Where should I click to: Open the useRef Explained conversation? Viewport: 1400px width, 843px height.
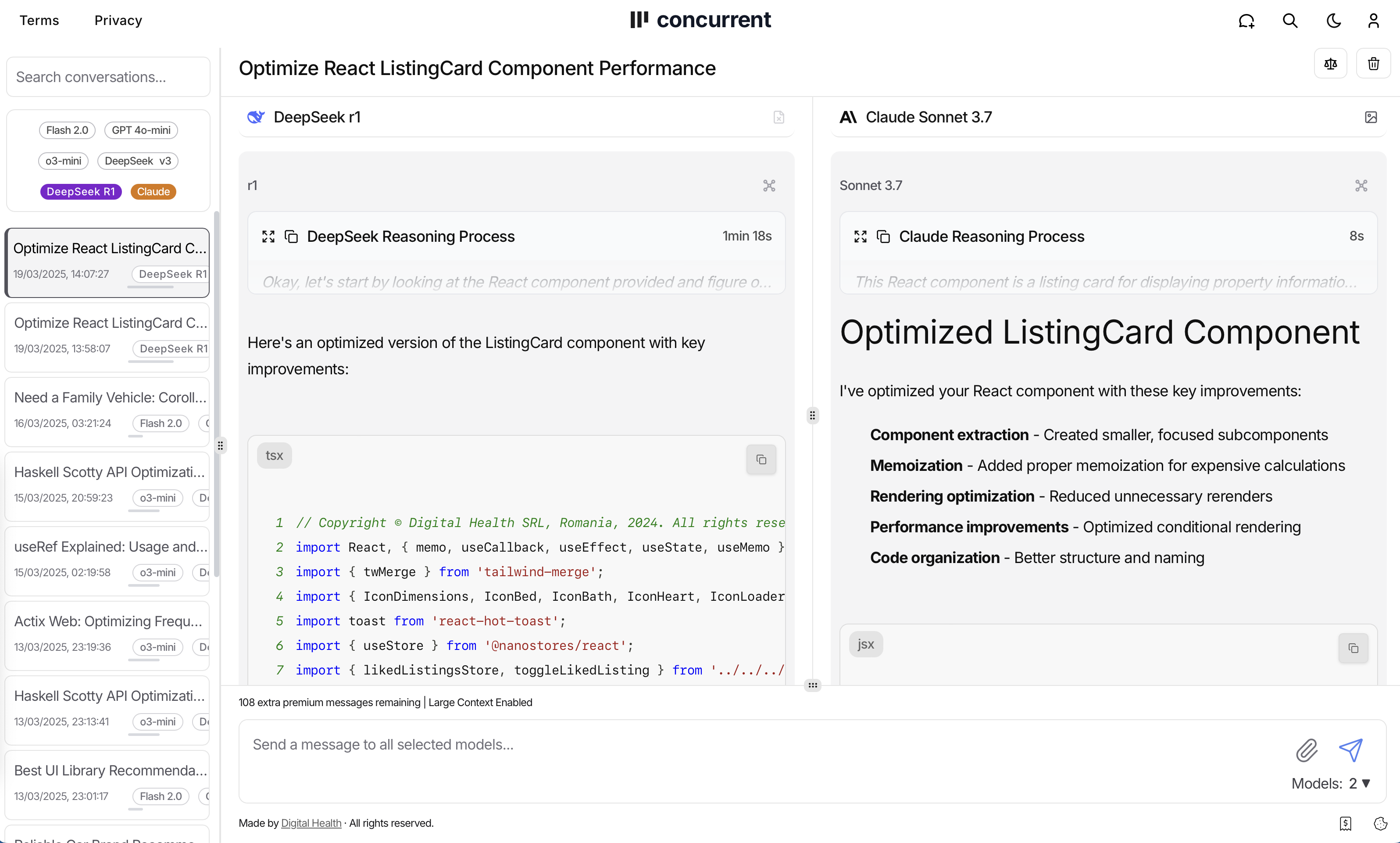(107, 561)
